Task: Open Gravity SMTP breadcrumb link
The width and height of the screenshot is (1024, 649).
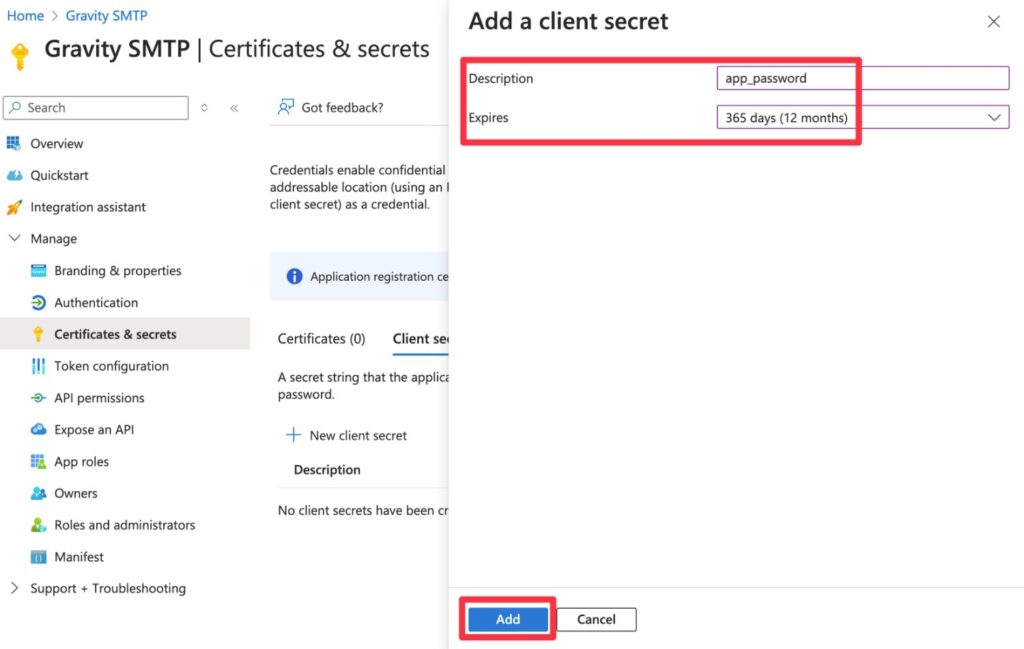Action: coord(106,16)
